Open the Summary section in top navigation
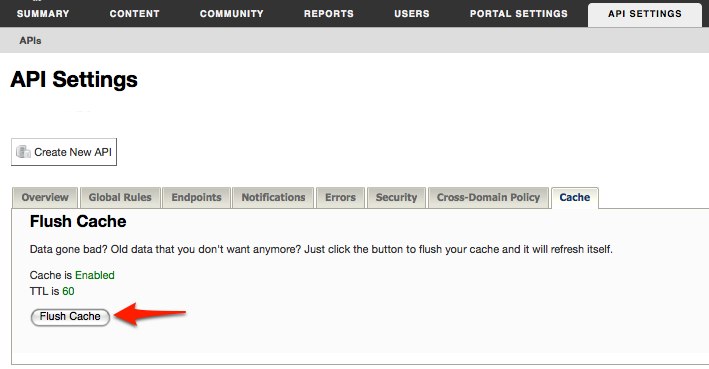 [43, 14]
